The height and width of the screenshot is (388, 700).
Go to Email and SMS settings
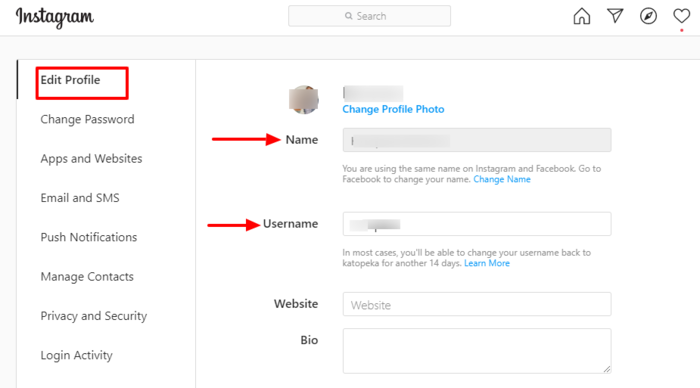(80, 198)
